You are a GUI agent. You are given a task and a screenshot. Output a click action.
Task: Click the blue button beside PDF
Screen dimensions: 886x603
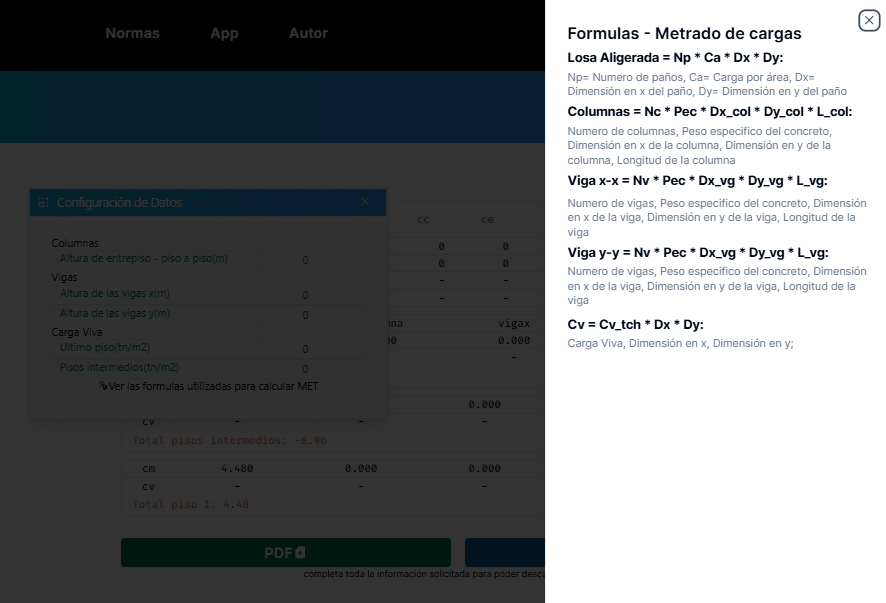point(505,552)
